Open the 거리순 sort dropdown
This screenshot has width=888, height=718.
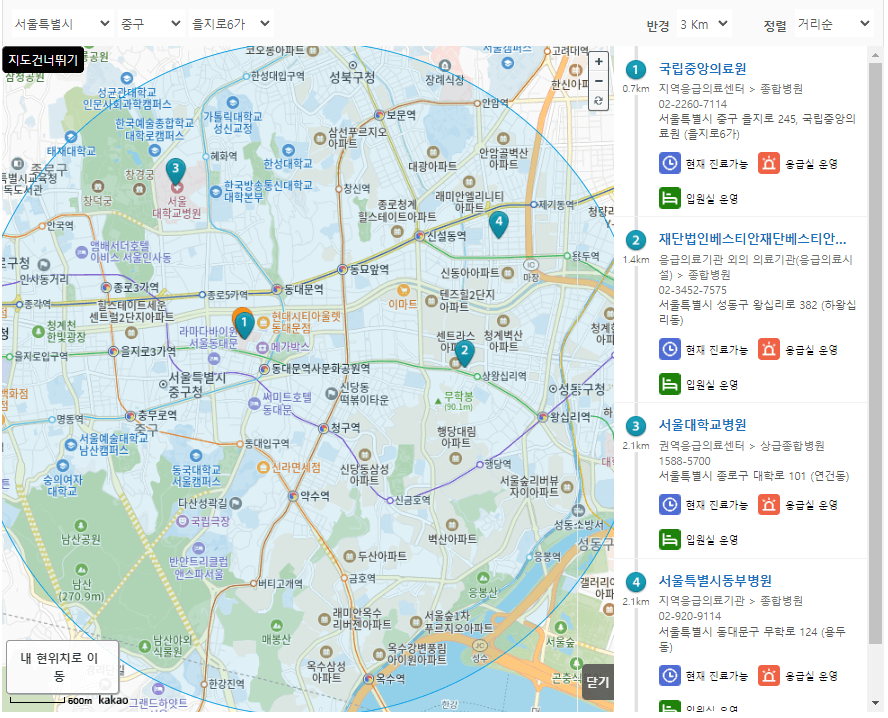point(834,24)
